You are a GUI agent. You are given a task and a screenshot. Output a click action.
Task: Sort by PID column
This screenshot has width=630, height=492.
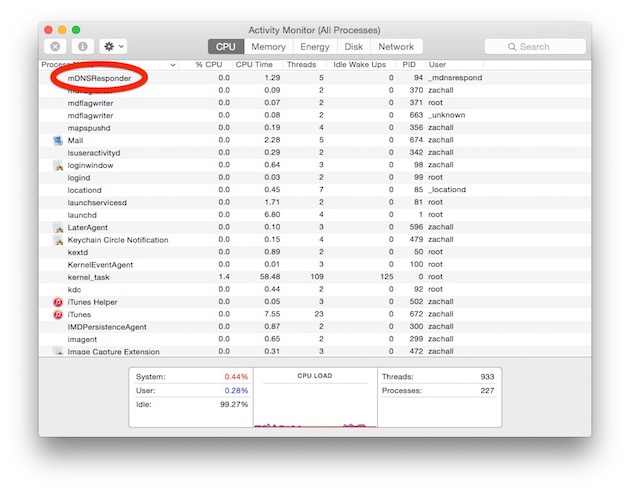tap(409, 65)
